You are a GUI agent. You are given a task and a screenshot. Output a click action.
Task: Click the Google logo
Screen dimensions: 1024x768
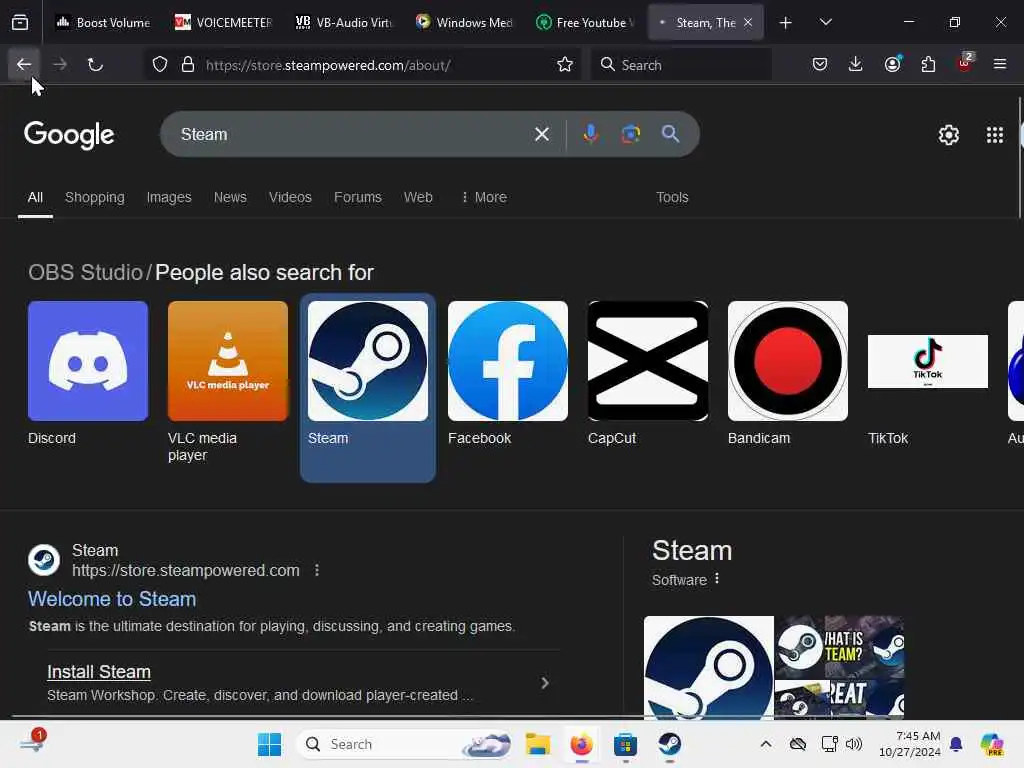(x=69, y=135)
